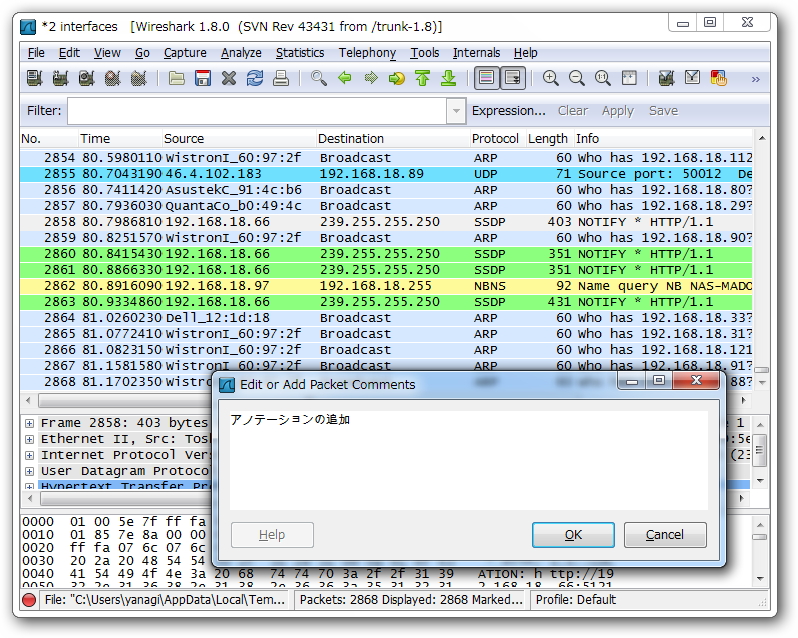Select packet 2858 SSDP NOTIFY row
This screenshot has height=638, width=798.
point(386,222)
